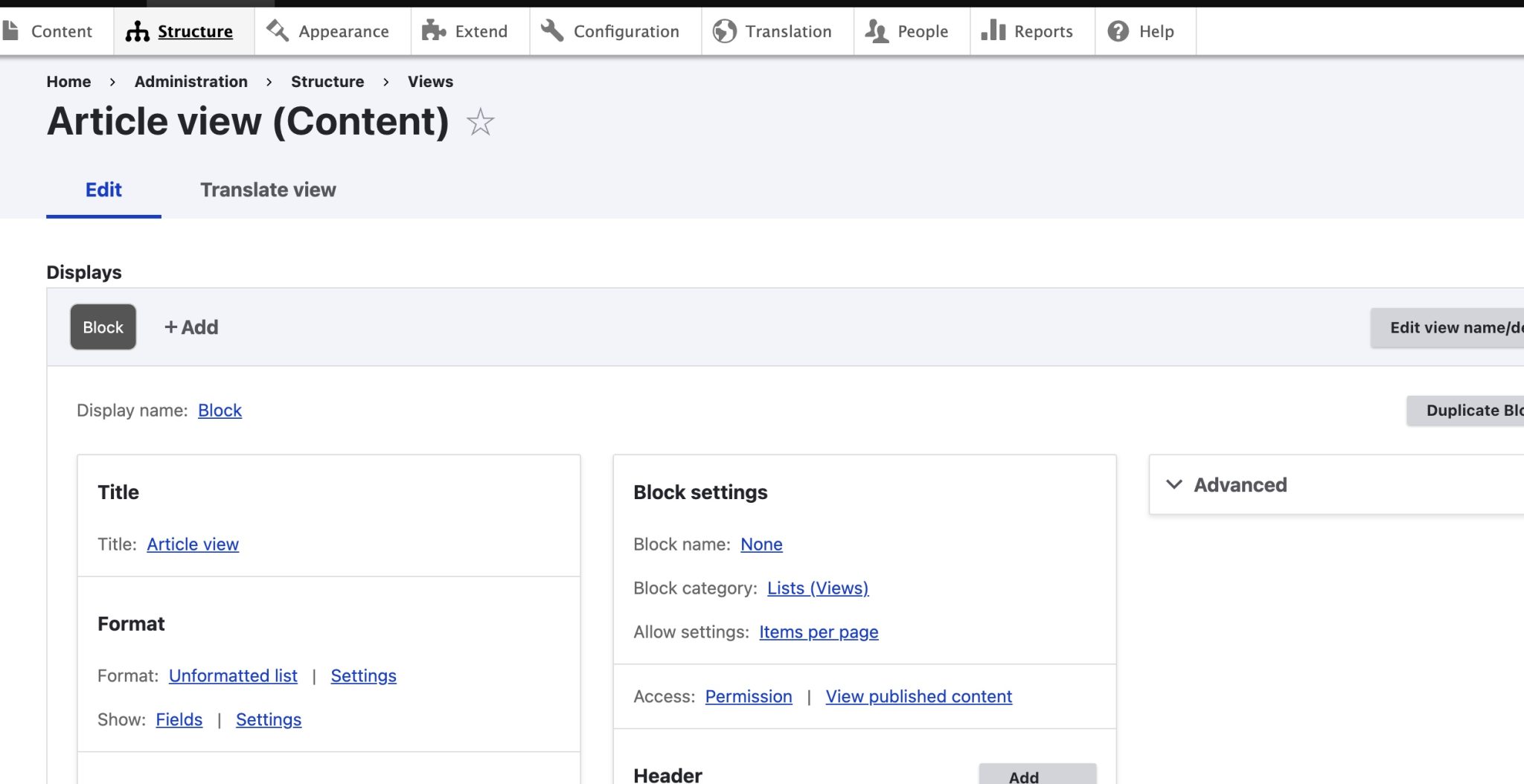
Task: Switch to the Translate view tab
Action: (x=267, y=190)
